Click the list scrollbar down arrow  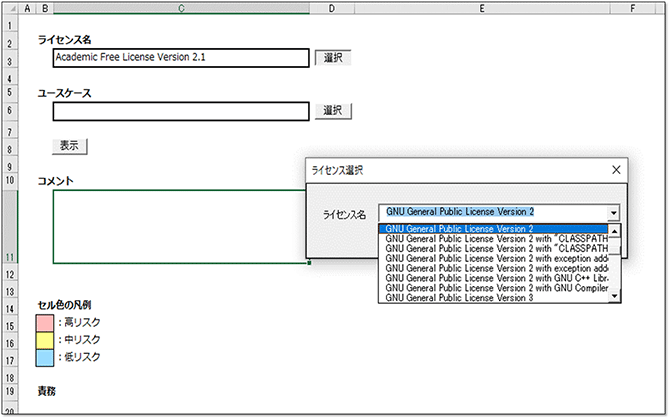pyautogui.click(x=614, y=295)
